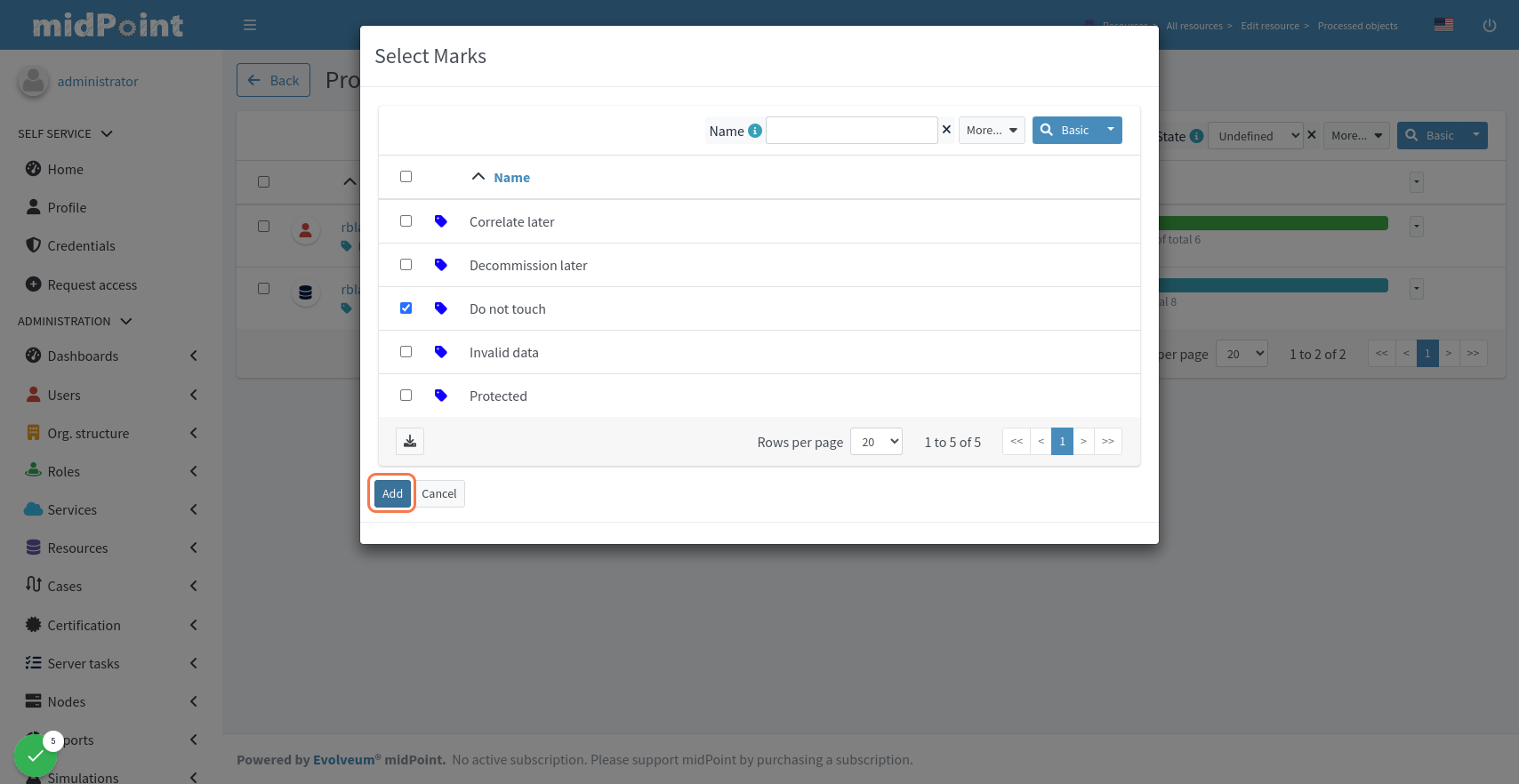This screenshot has width=1519, height=784.
Task: Toggle the select-all checkbox in dialog header
Action: coord(406,177)
